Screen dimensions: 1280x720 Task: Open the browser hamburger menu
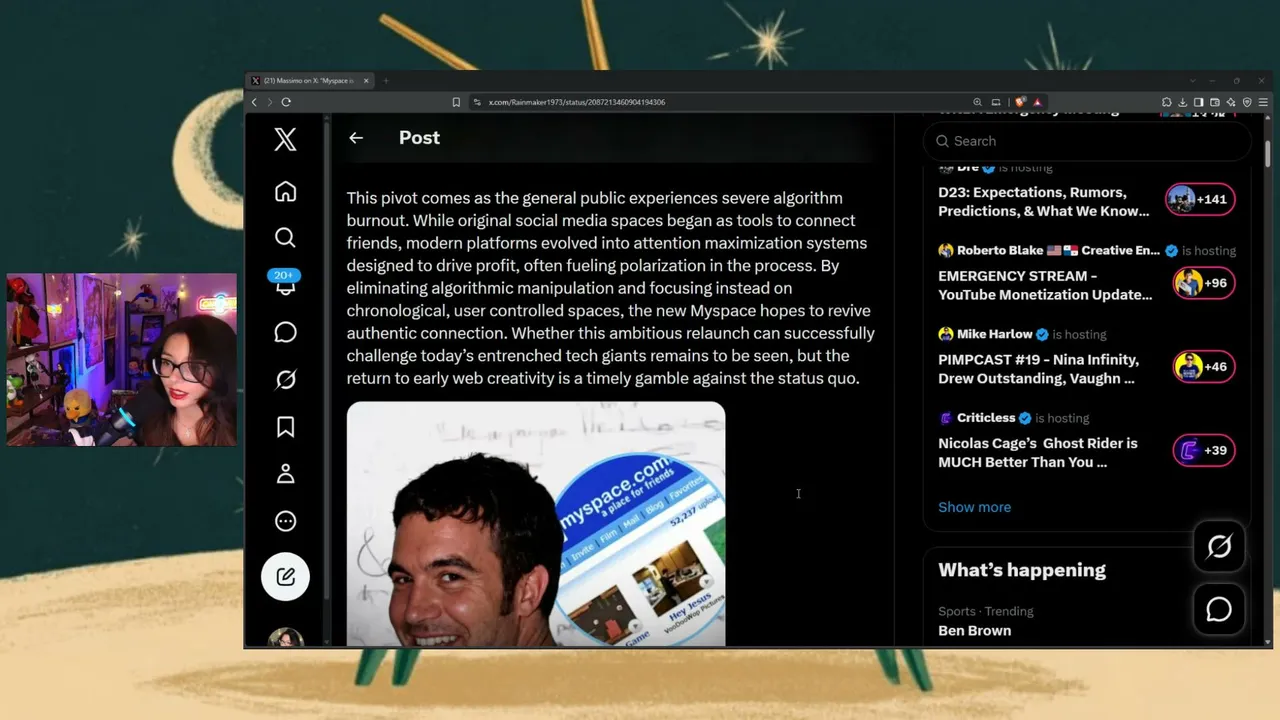point(1264,102)
